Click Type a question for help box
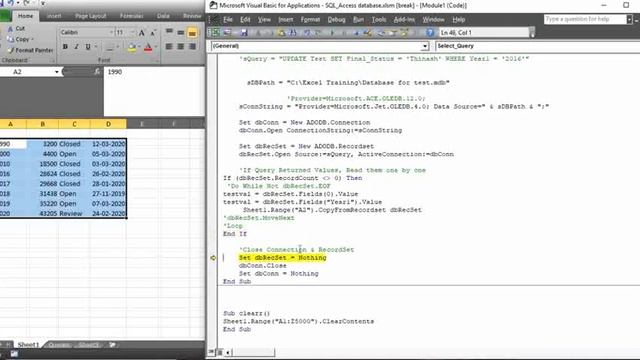The height and width of the screenshot is (360, 640). [x=584, y=19]
